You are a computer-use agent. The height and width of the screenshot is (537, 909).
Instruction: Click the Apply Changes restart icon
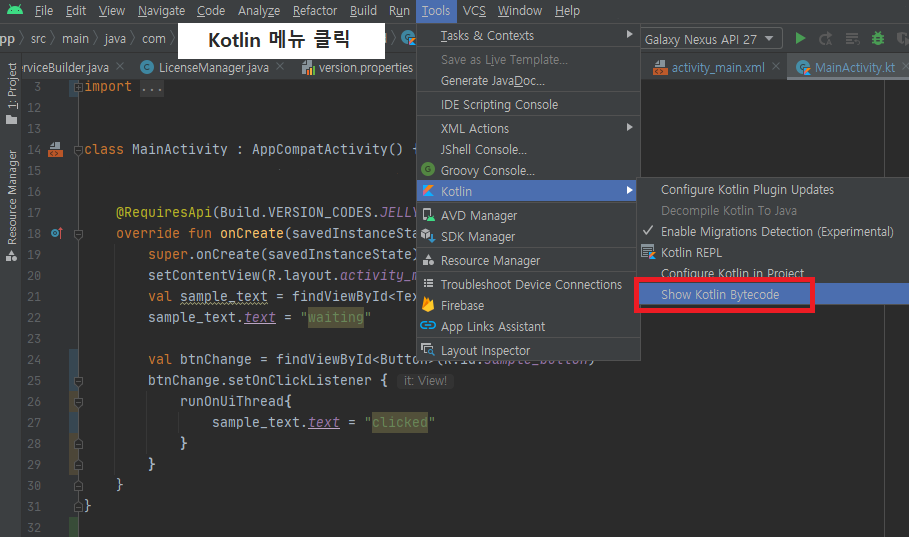(826, 39)
